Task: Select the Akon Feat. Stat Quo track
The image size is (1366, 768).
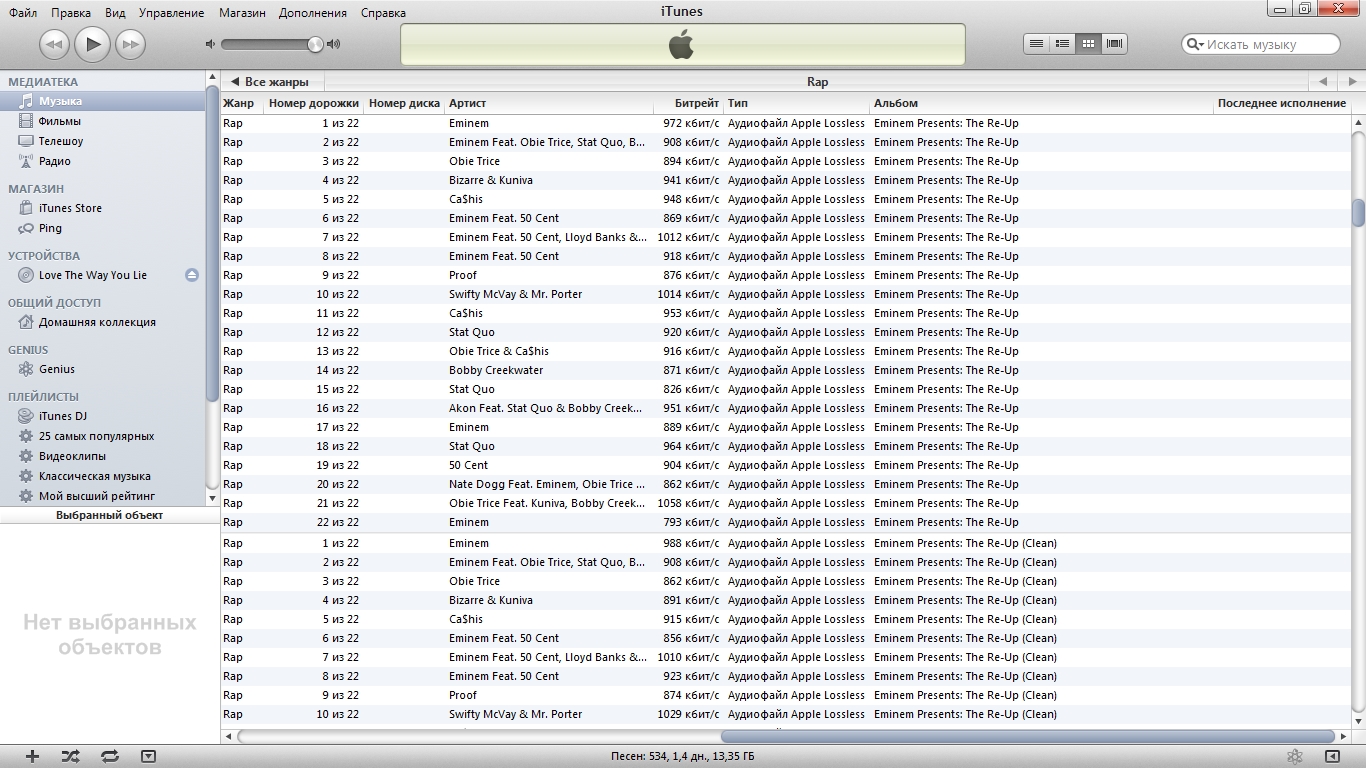Action: click(786, 408)
